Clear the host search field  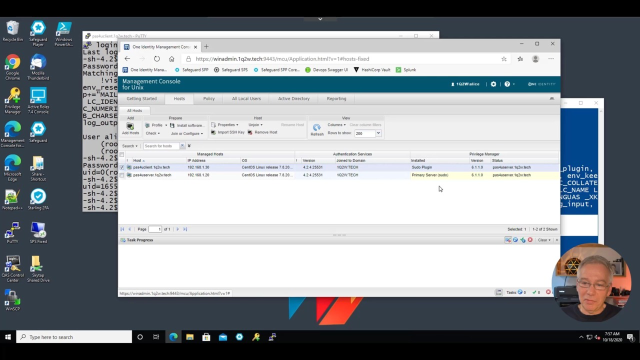point(182,146)
